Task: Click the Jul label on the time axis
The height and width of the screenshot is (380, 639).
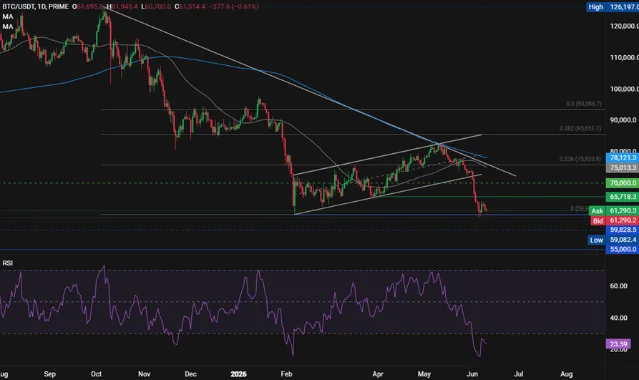Action: [x=518, y=374]
